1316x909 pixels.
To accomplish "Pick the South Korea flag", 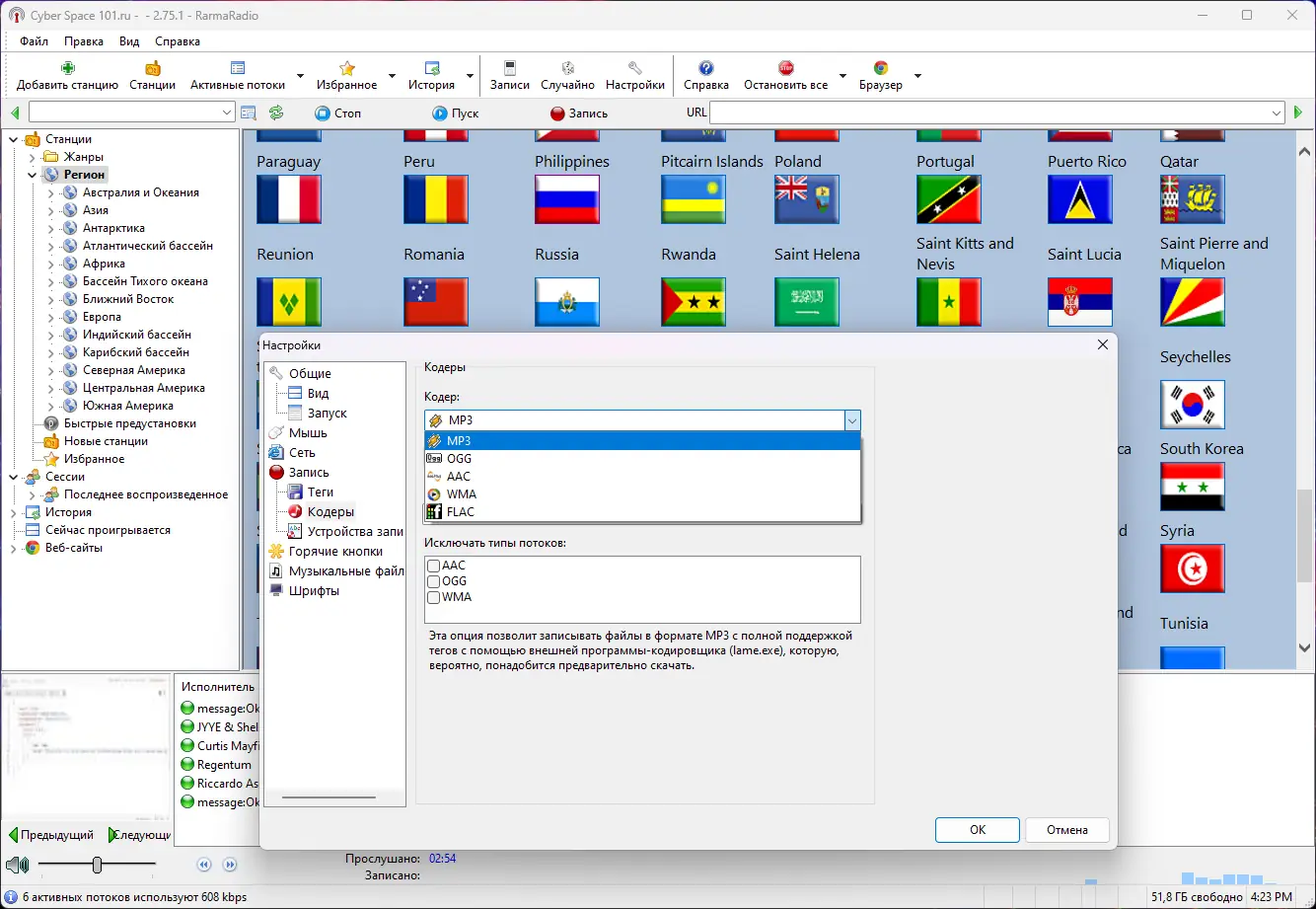I will (1193, 405).
